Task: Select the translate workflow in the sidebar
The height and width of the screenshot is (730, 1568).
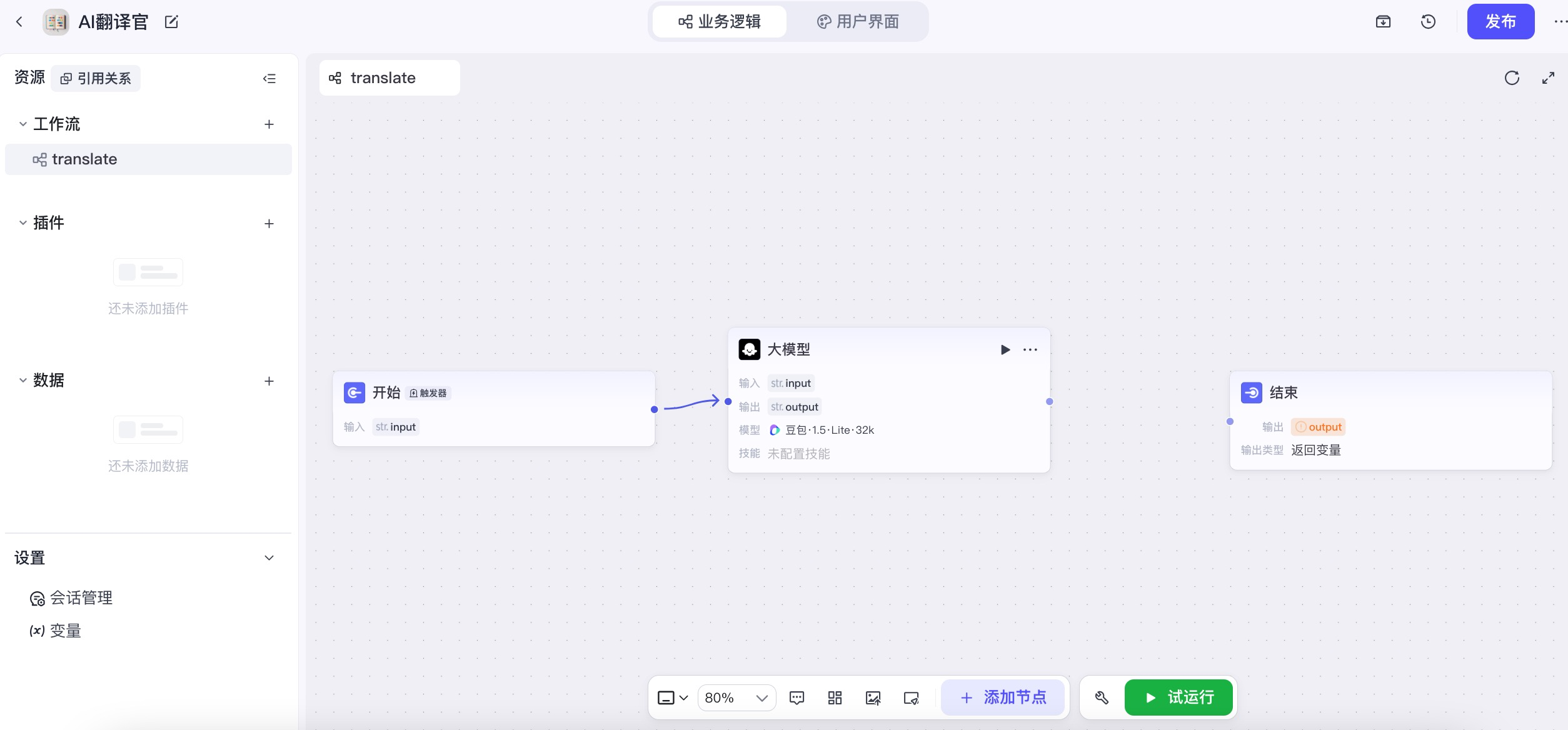Action: [86, 159]
